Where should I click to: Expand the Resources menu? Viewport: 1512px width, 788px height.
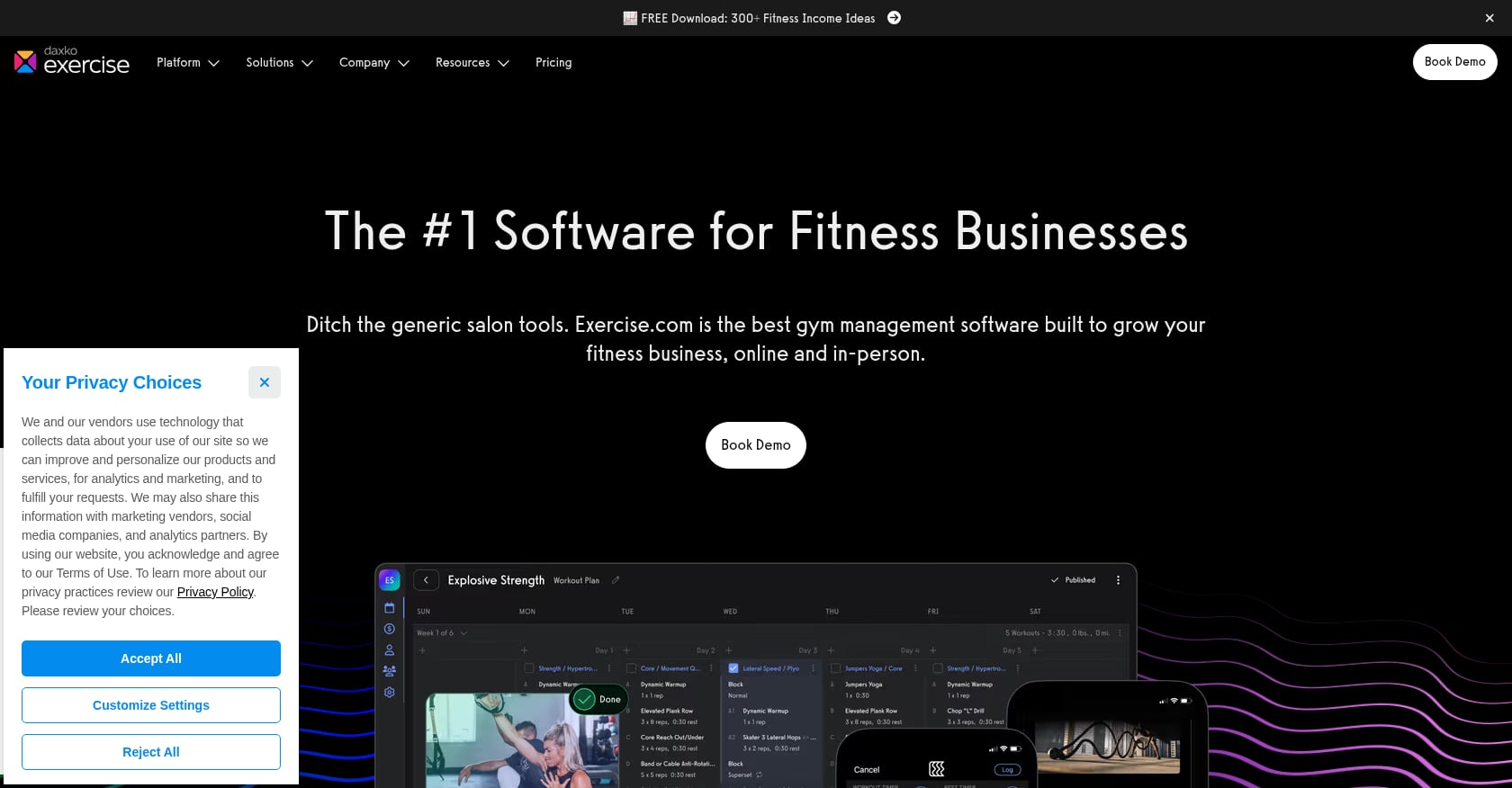472,62
